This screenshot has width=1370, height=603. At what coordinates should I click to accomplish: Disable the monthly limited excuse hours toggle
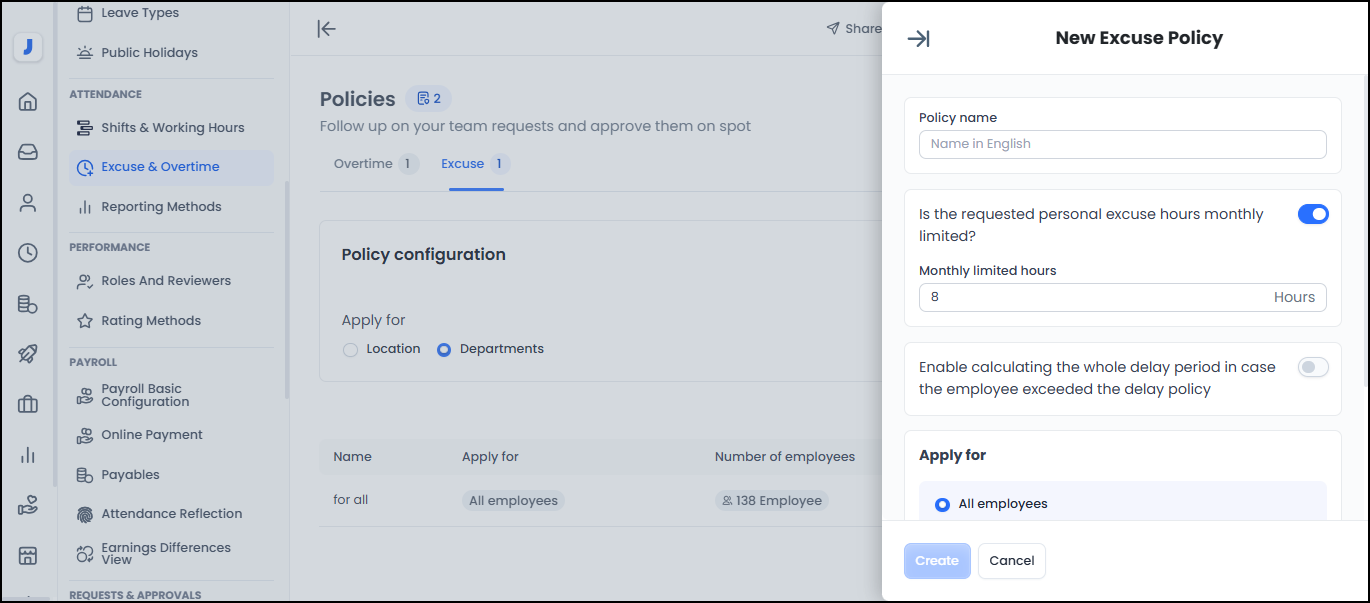(x=1312, y=213)
